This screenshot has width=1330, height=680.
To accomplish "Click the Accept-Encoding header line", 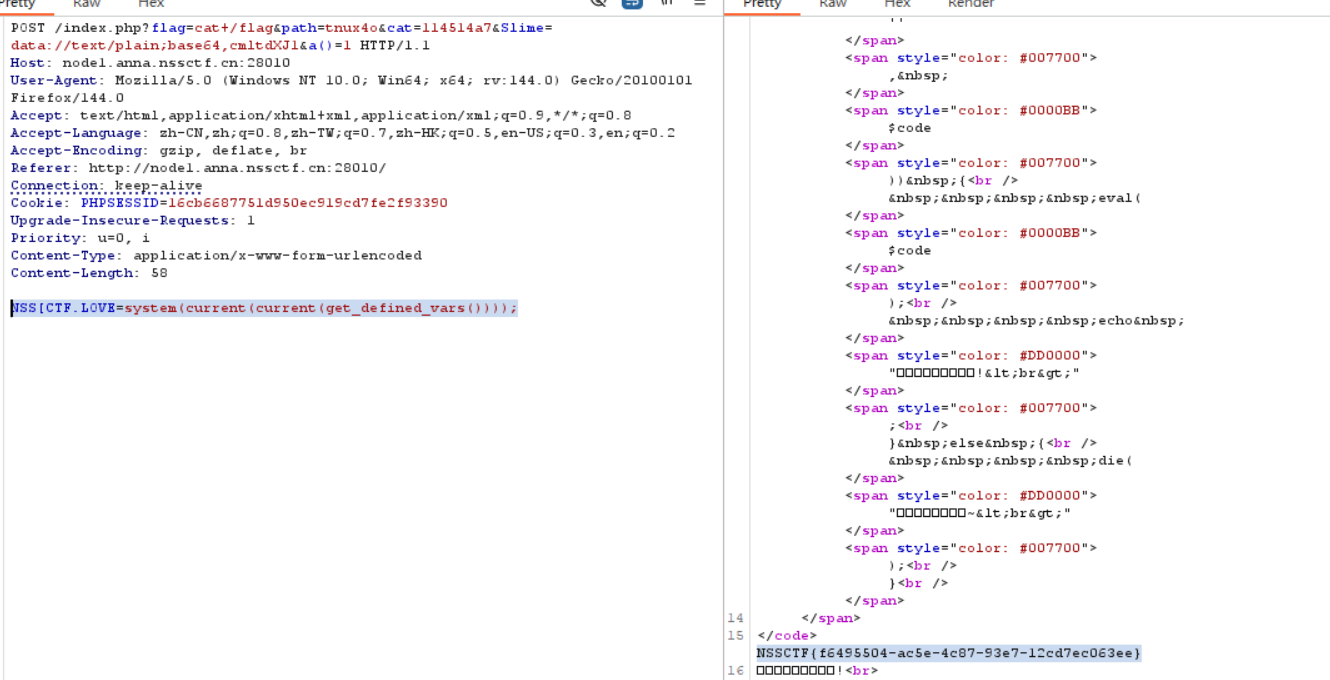I will click(x=159, y=150).
